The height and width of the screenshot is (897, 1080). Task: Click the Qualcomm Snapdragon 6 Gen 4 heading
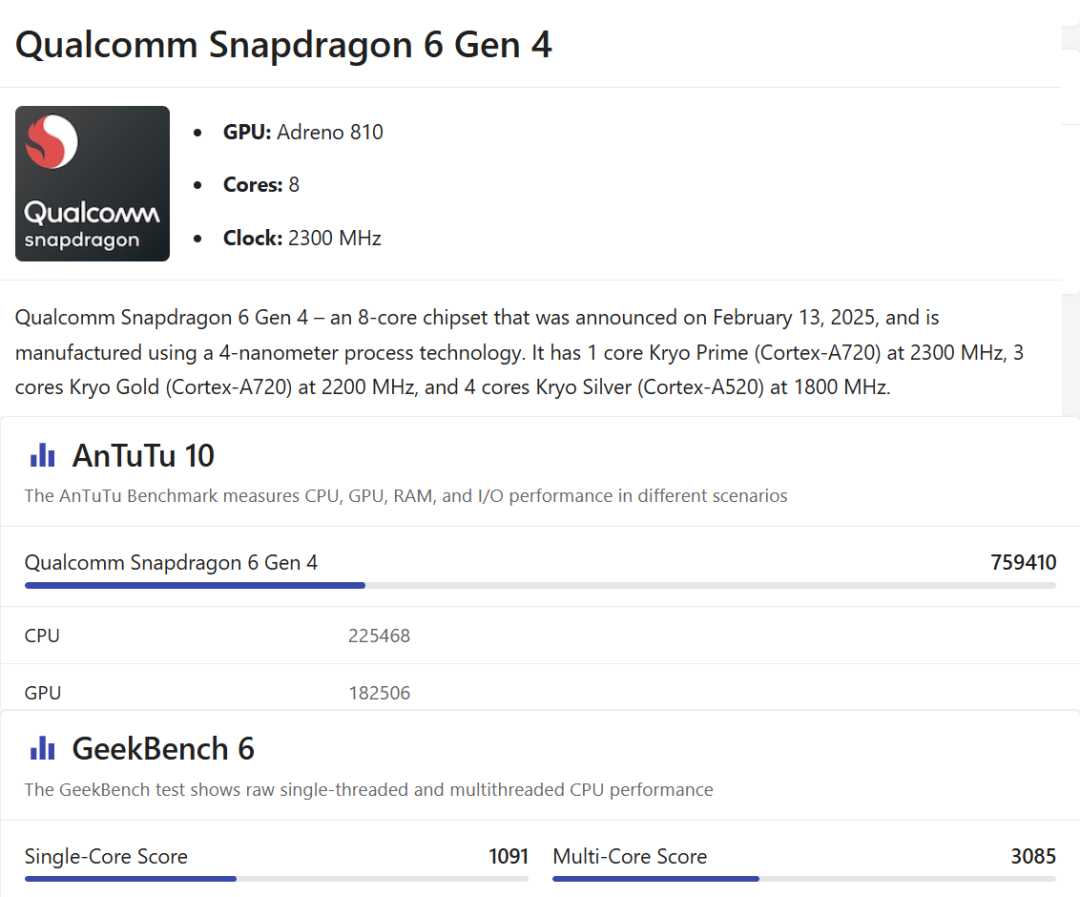pos(283,45)
